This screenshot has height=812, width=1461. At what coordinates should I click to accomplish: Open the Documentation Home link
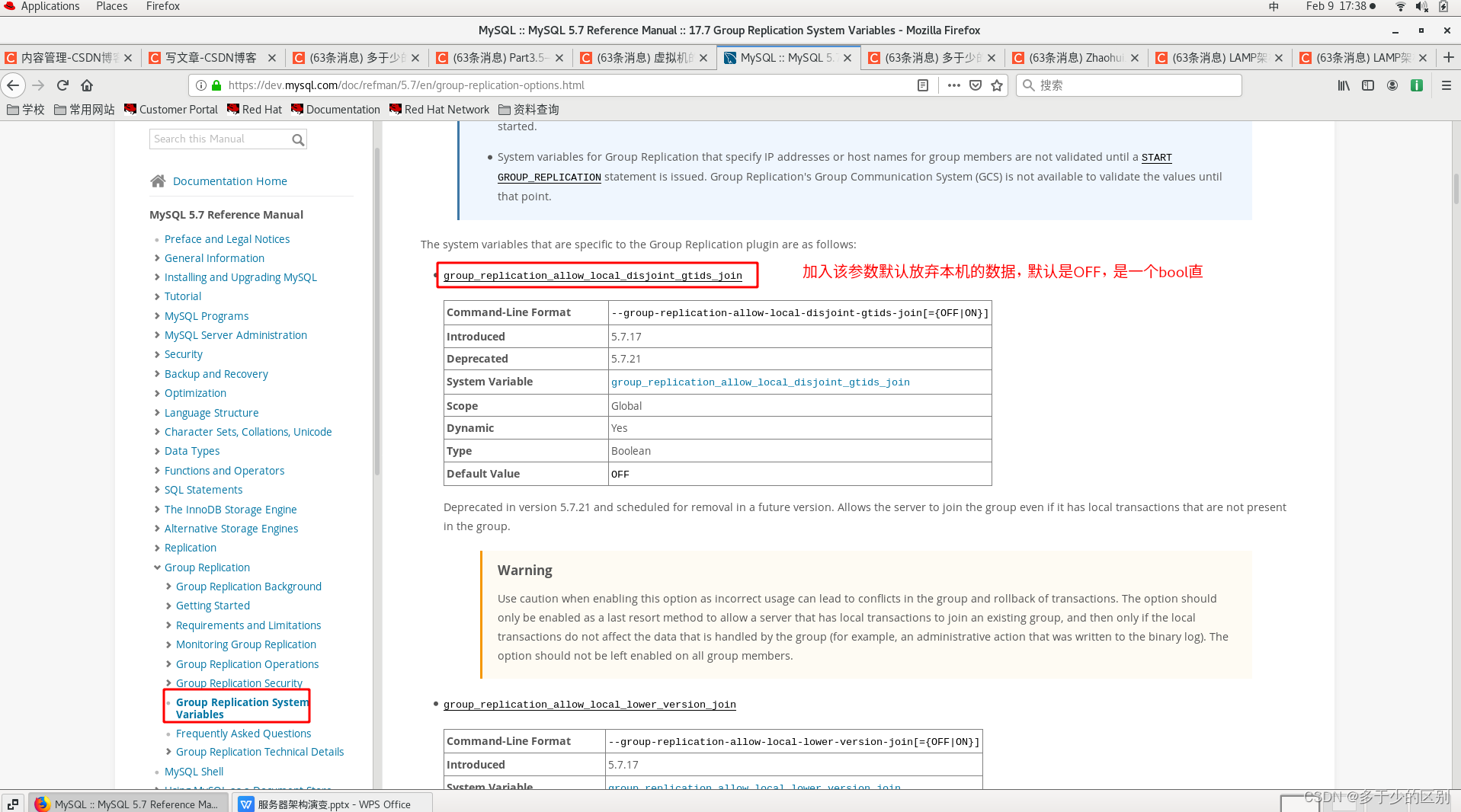[230, 181]
